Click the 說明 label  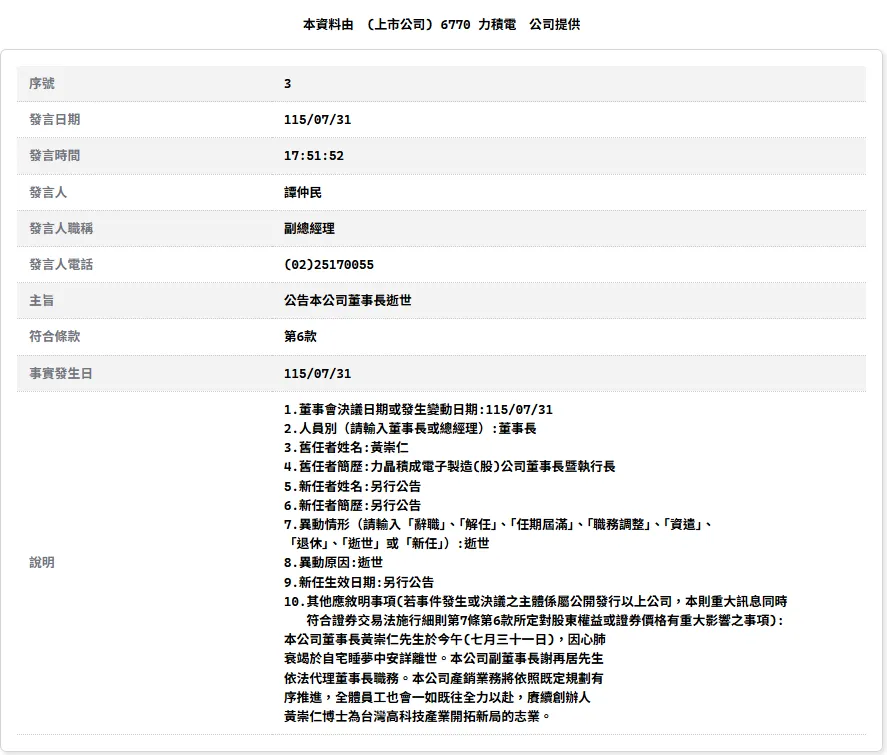(42, 563)
